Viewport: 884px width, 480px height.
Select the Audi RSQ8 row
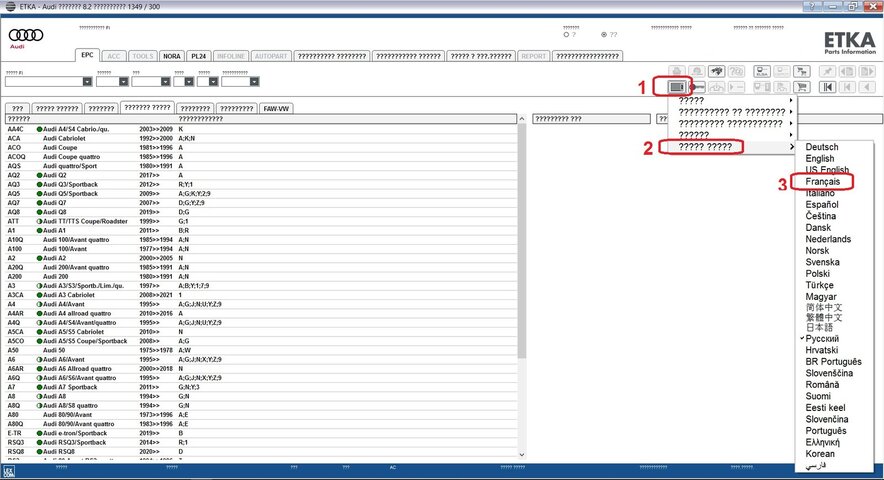click(x=261, y=451)
